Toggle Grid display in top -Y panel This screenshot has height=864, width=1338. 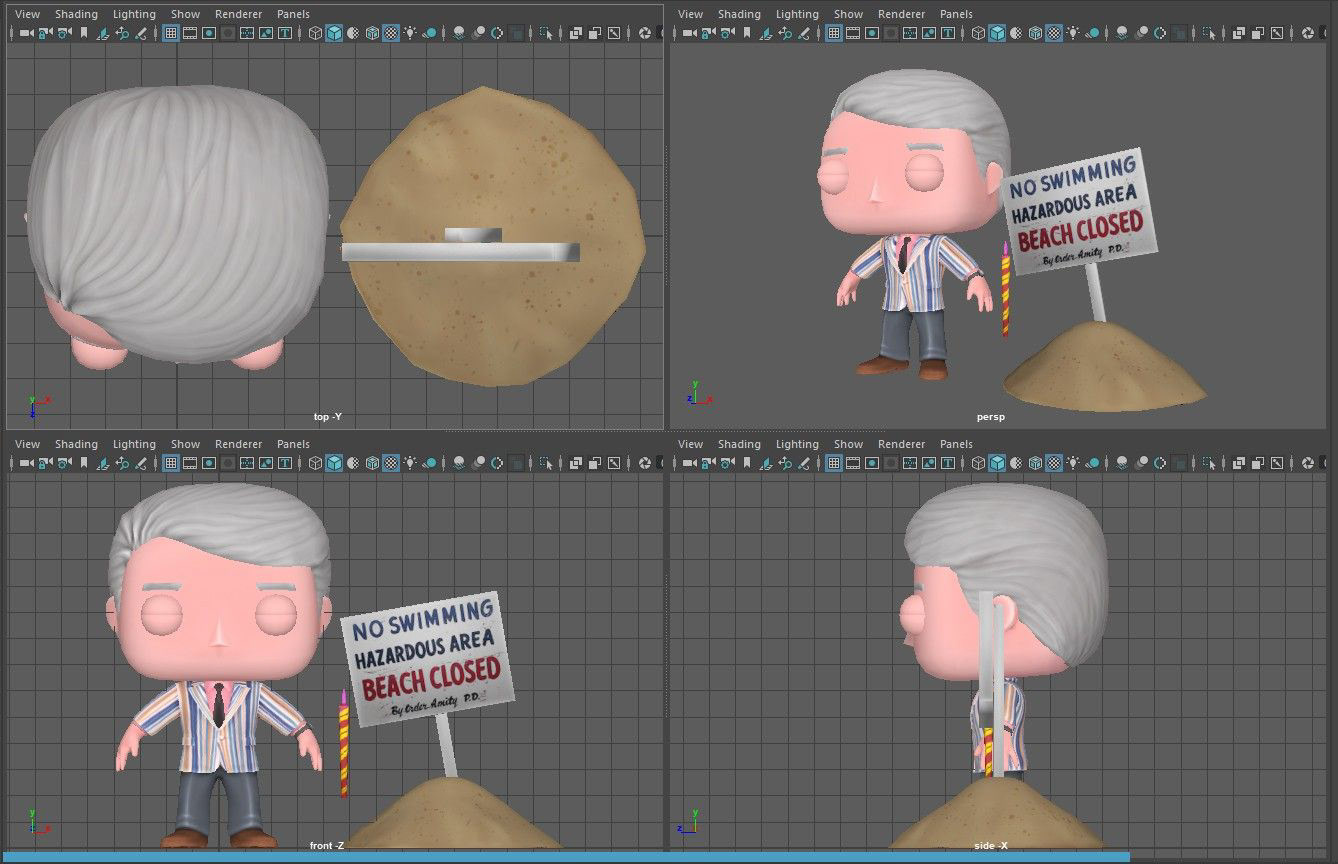171,33
